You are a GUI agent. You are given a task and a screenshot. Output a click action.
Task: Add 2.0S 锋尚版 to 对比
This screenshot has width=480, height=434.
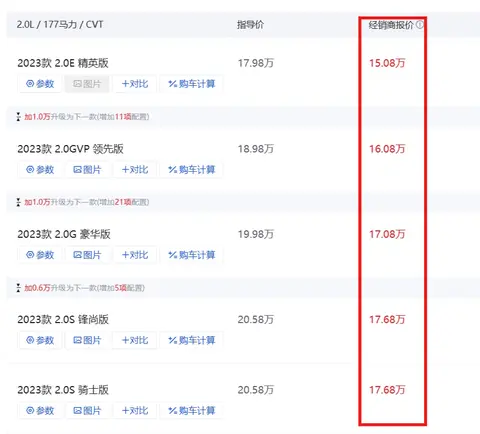tap(135, 340)
